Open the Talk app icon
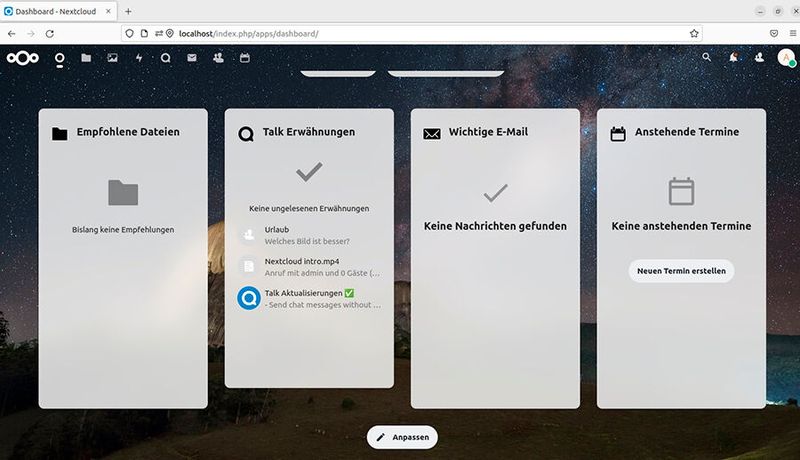Image resolution: width=800 pixels, height=460 pixels. tap(165, 58)
